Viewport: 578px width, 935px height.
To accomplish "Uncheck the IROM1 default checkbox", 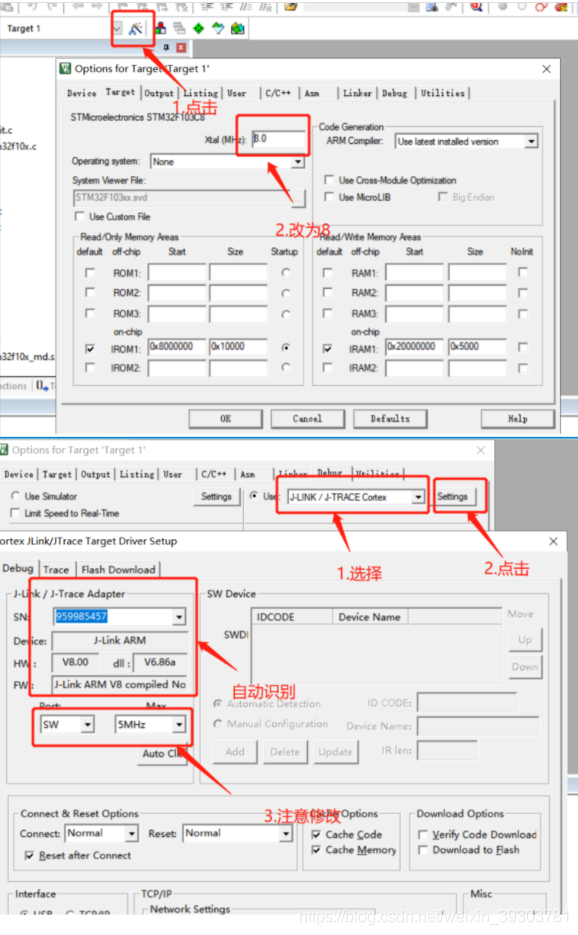I will pos(90,349).
